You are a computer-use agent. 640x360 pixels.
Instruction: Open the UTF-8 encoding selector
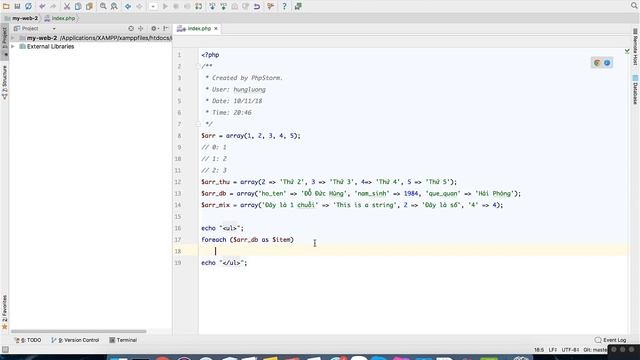tap(570, 350)
